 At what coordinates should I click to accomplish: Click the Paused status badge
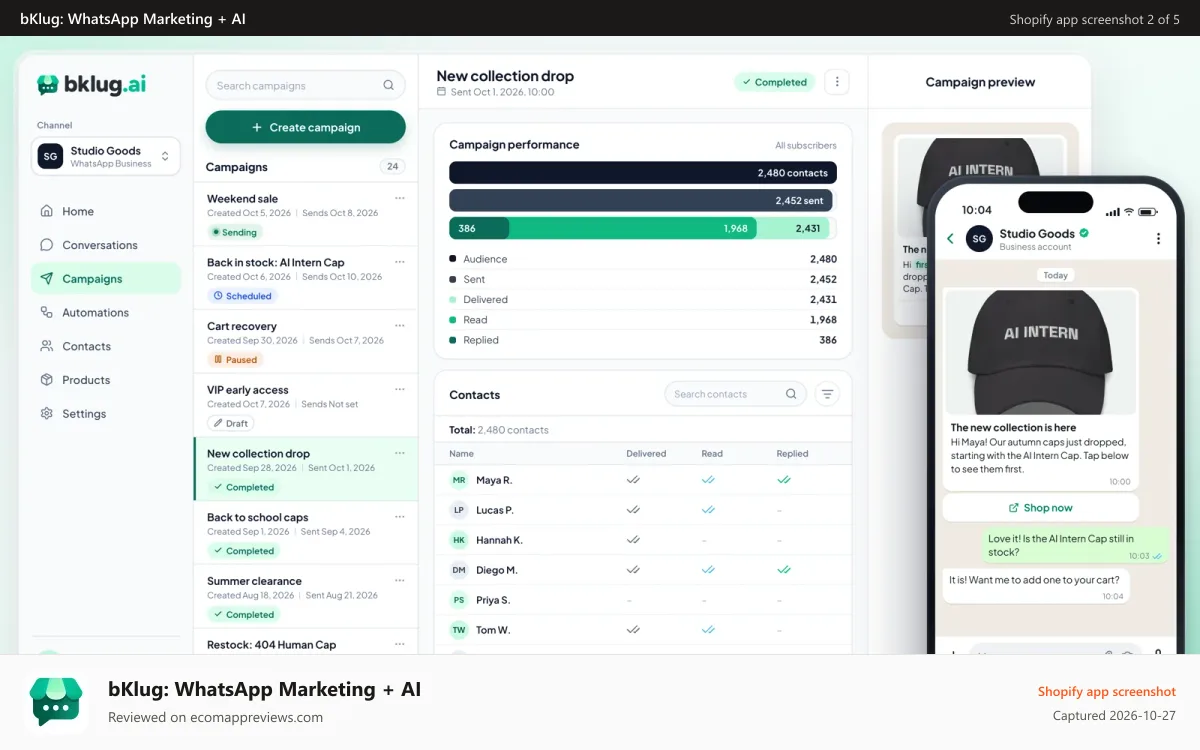point(235,360)
